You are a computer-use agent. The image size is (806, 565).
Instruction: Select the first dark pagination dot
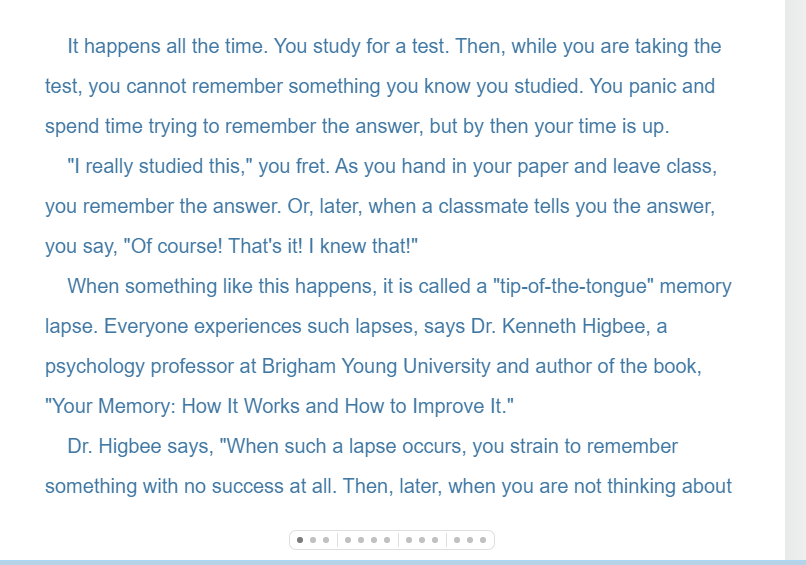tap(300, 540)
